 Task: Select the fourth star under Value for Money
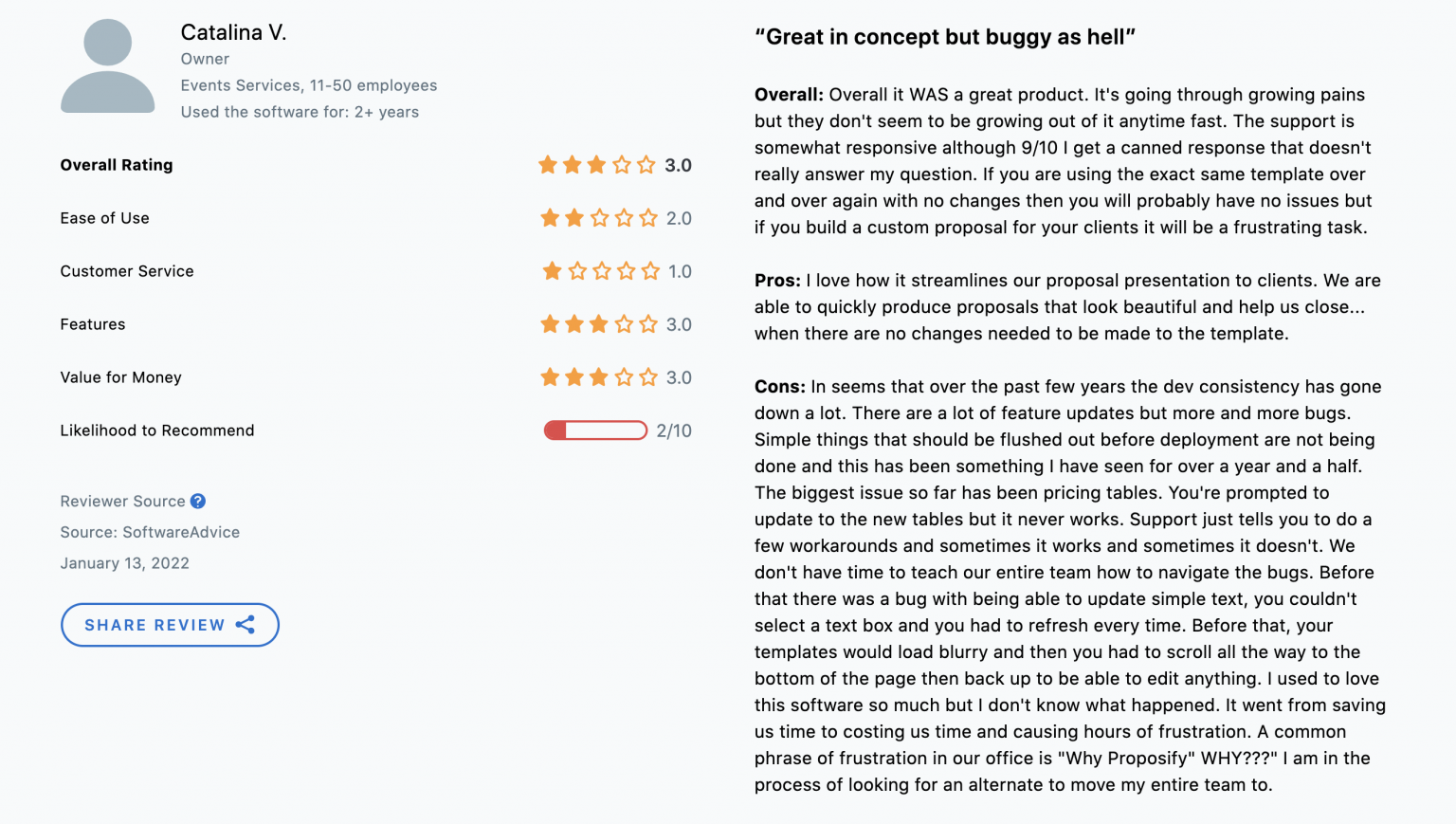coord(624,377)
